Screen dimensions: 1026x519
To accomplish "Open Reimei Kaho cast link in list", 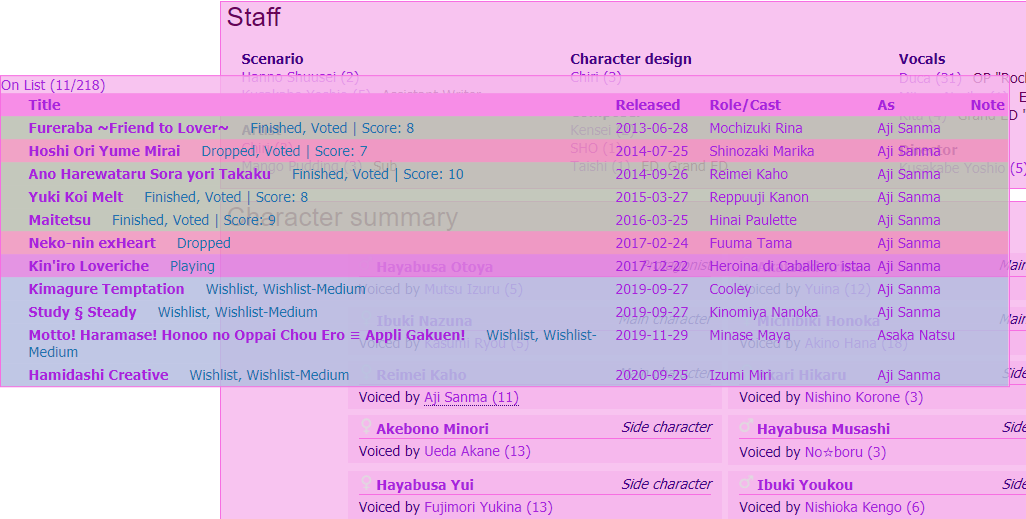I will click(x=749, y=174).
